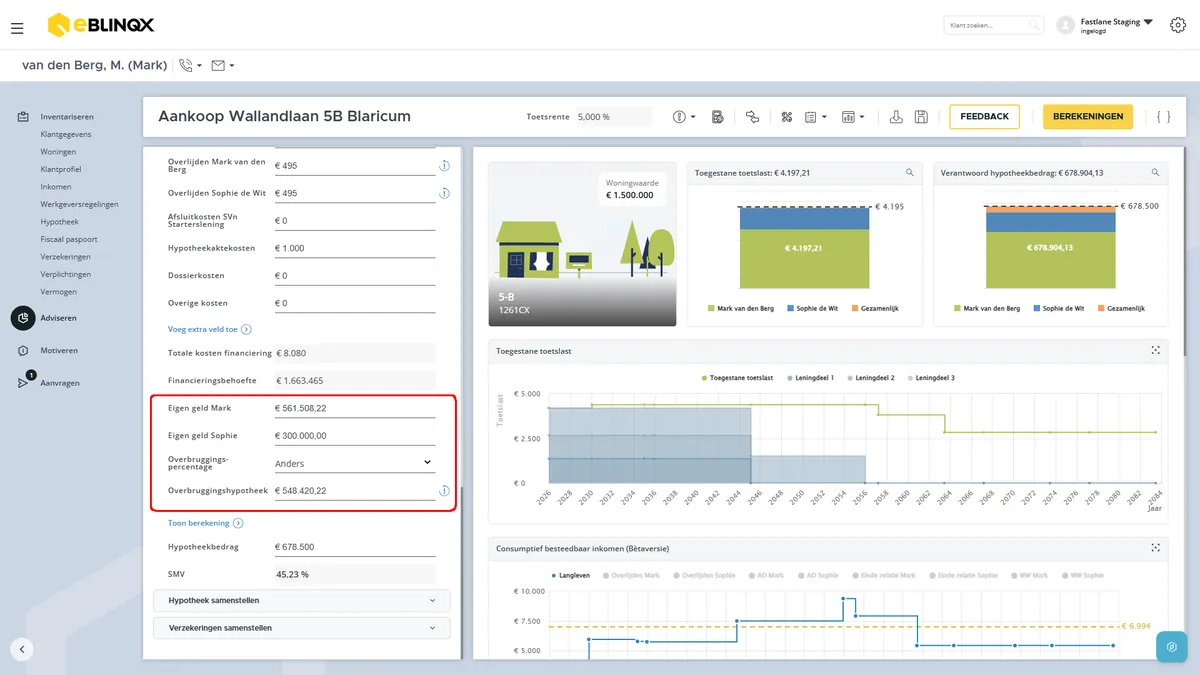1200x675 pixels.
Task: Open the list view dropdown in toolbar
Action: 816,117
